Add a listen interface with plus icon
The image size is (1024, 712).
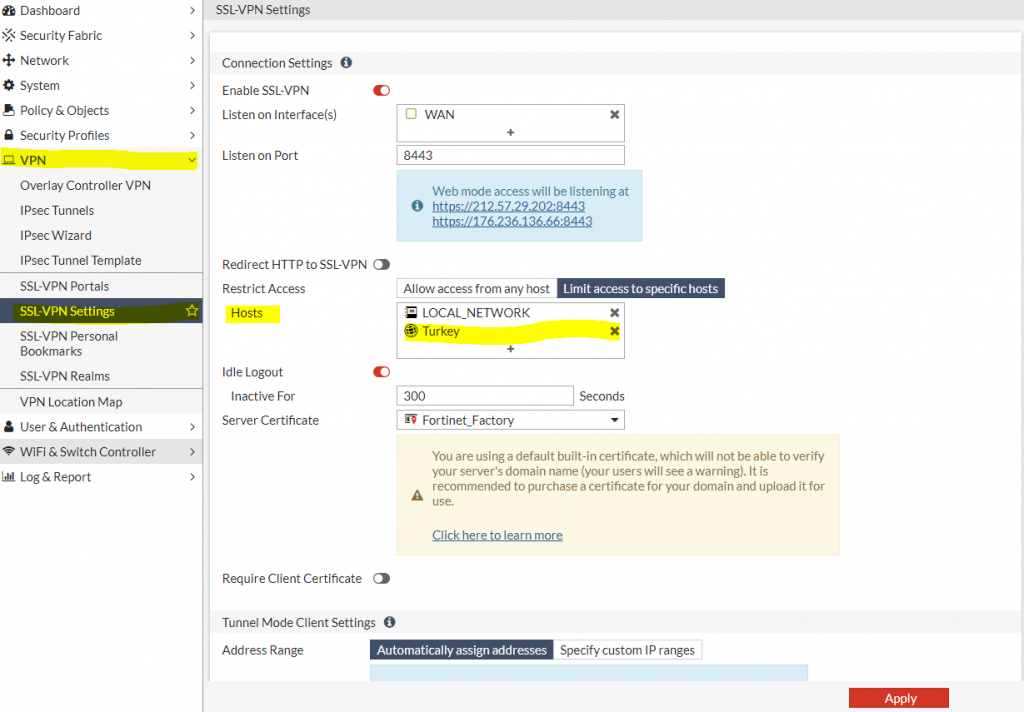point(510,132)
